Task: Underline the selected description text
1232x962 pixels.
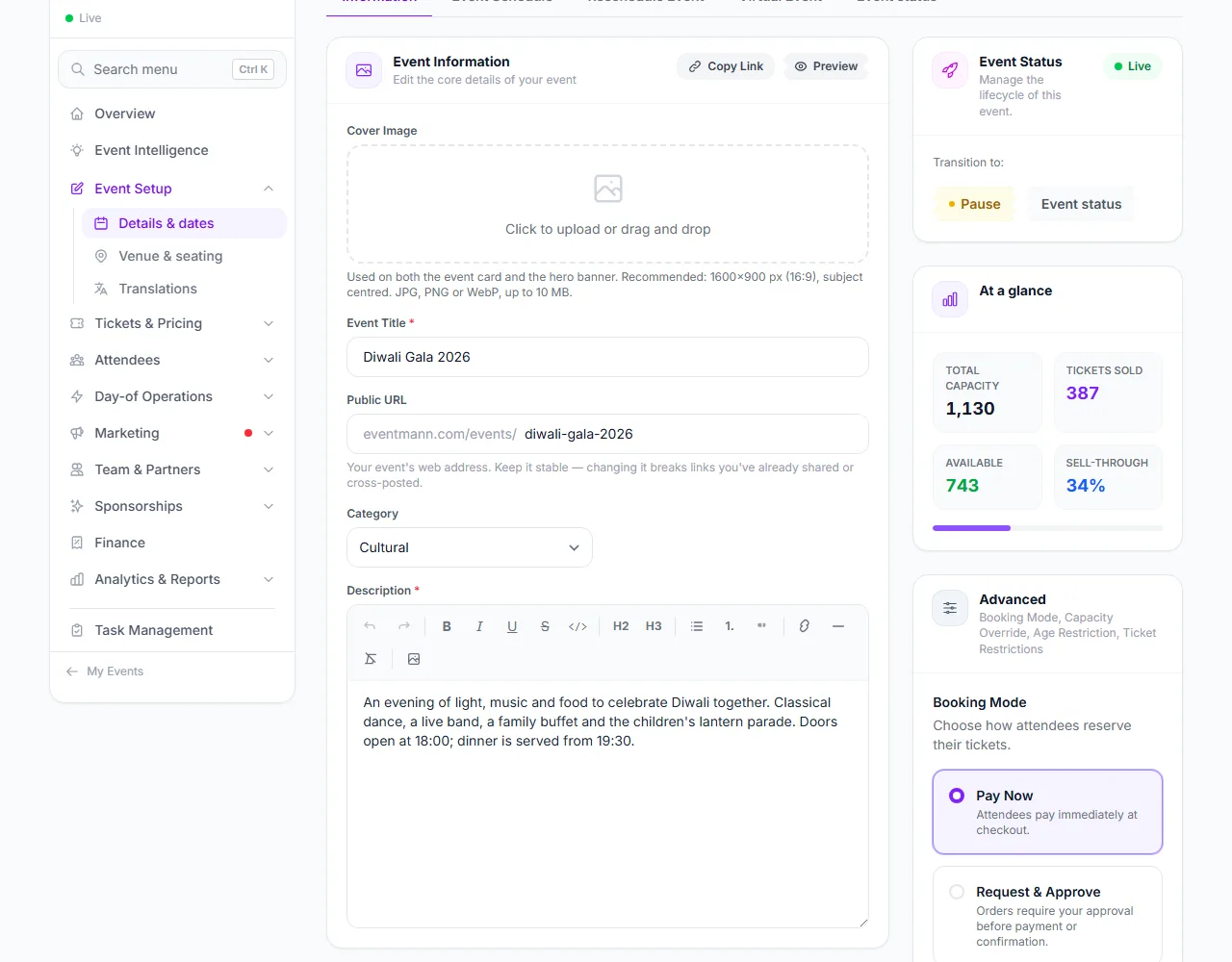Action: click(512, 626)
